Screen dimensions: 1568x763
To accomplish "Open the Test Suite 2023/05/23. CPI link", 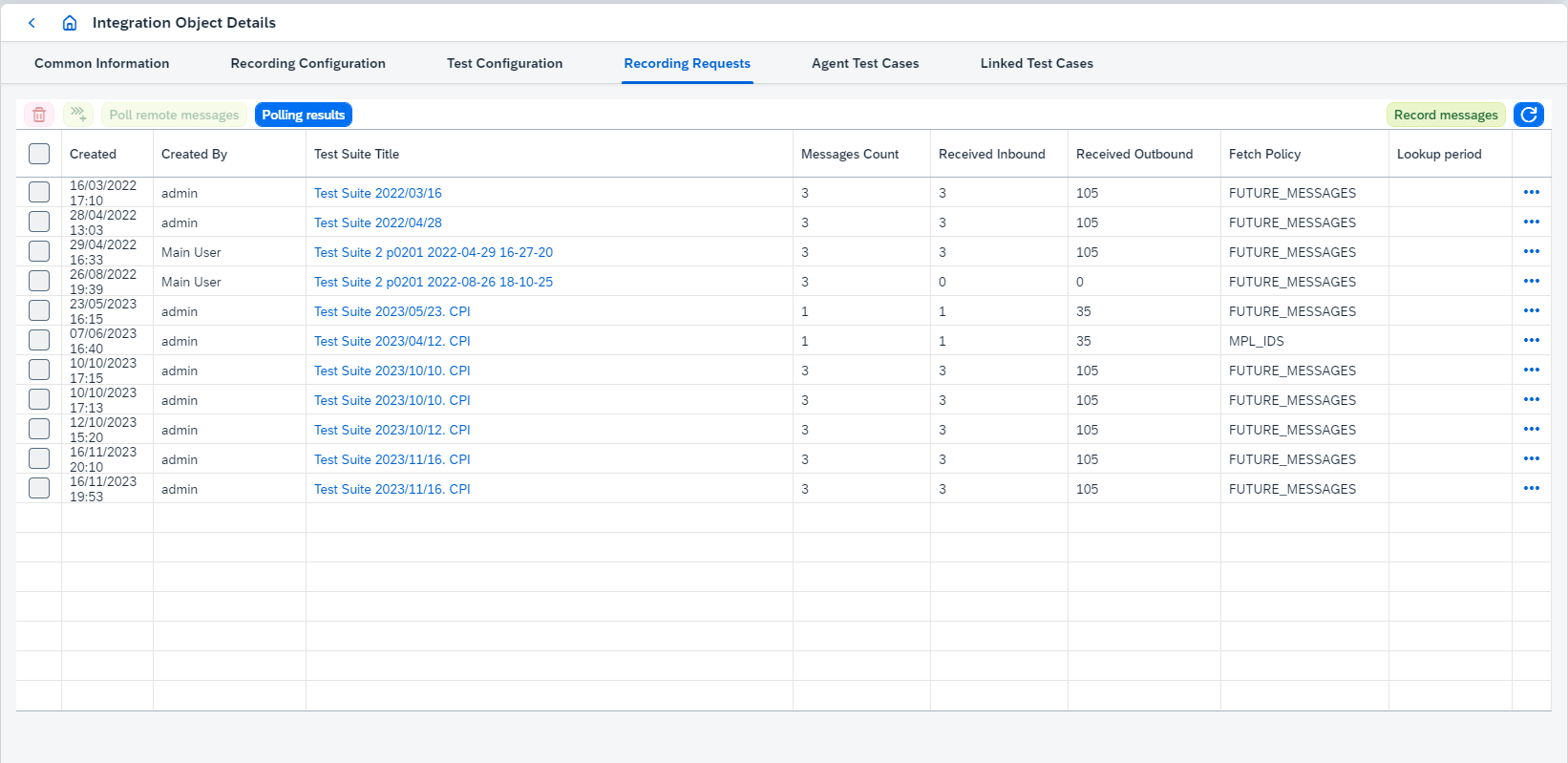I will 392,311.
